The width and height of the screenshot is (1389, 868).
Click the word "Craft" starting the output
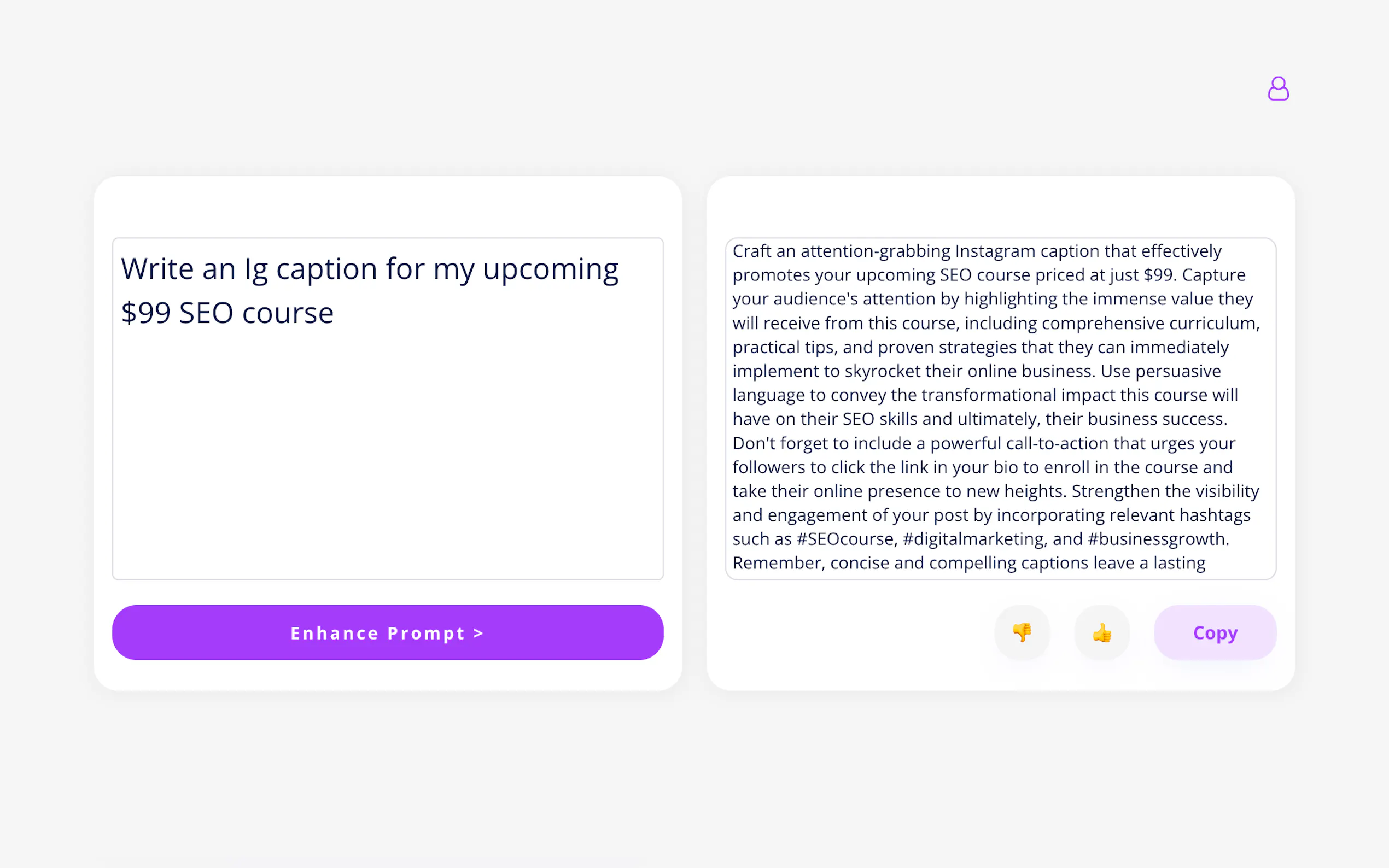[751, 251]
